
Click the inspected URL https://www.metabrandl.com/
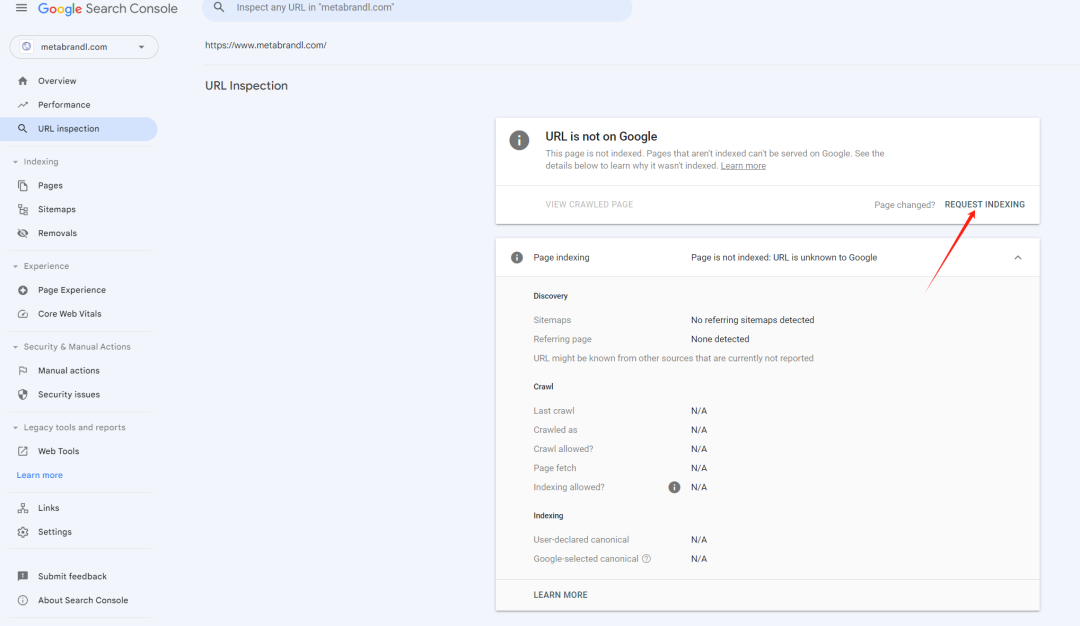pyautogui.click(x=266, y=45)
